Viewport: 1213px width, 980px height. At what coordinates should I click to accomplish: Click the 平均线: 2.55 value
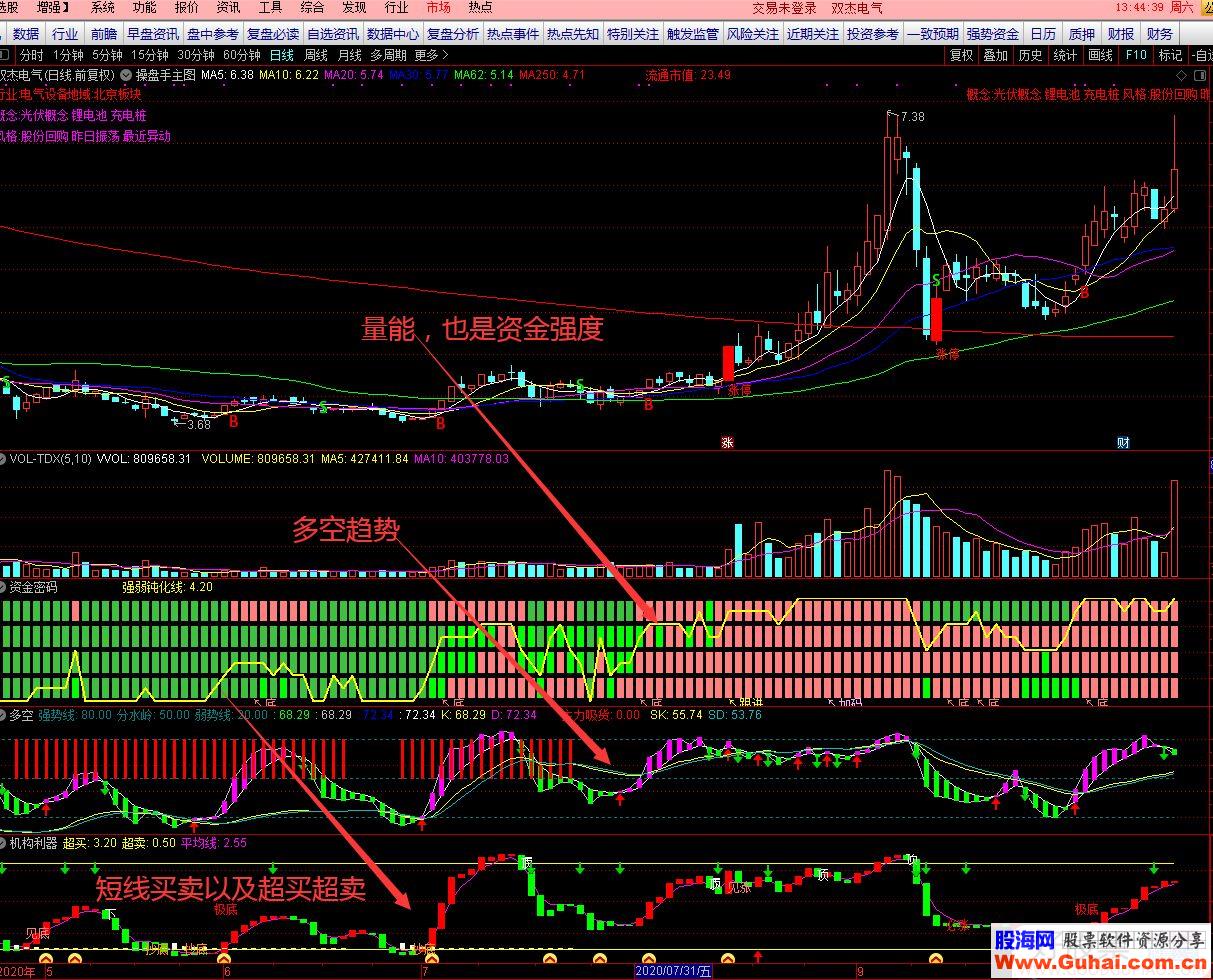tap(214, 843)
